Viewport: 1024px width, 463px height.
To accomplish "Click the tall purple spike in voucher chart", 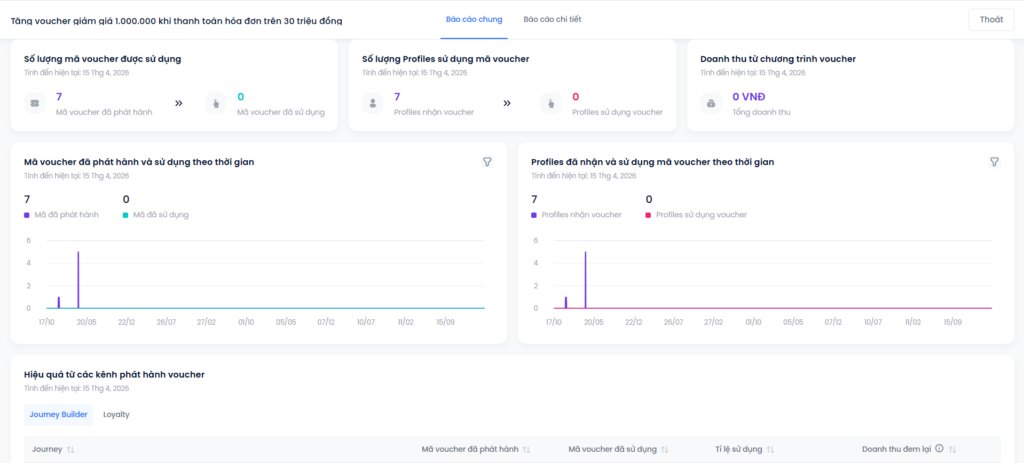I will (x=78, y=280).
